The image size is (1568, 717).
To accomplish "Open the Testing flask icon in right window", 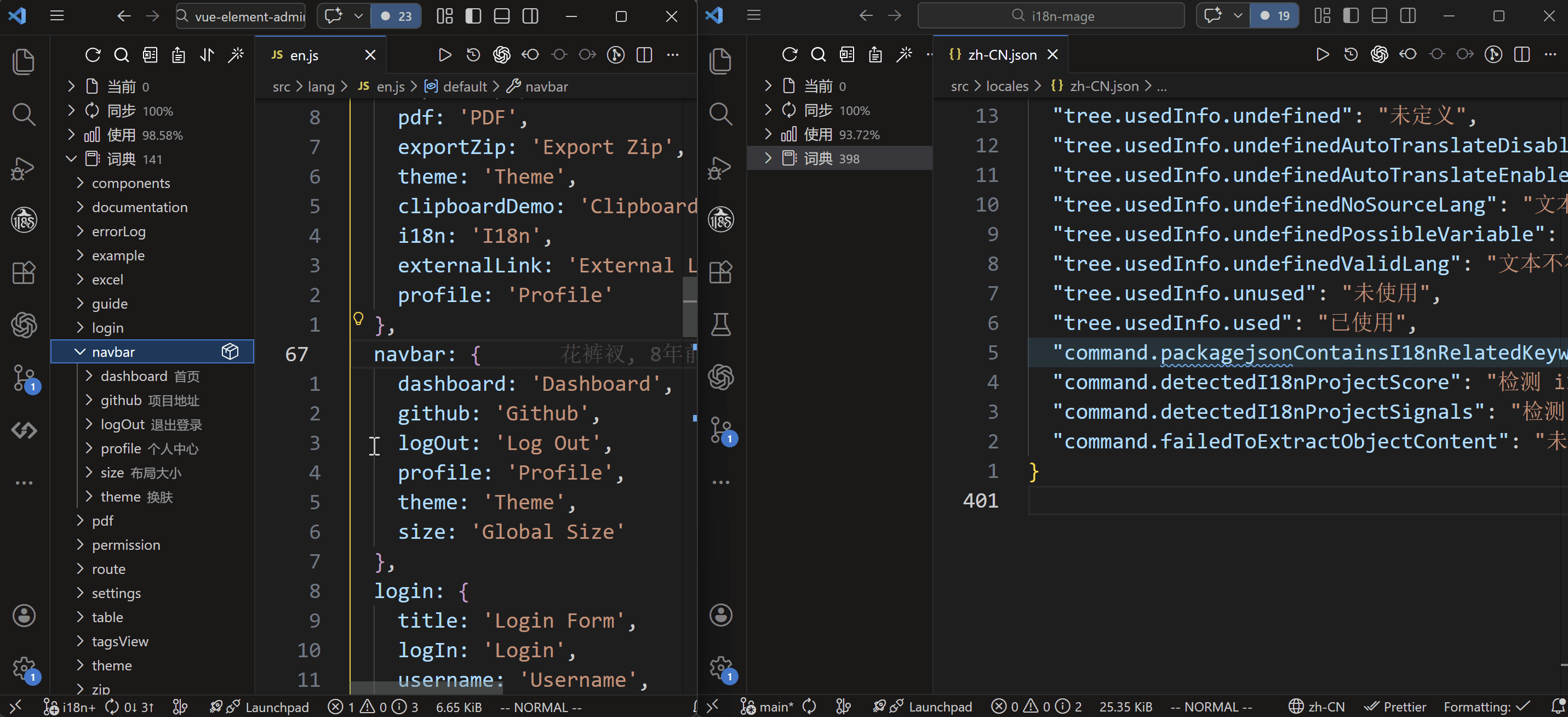I will pyautogui.click(x=720, y=325).
